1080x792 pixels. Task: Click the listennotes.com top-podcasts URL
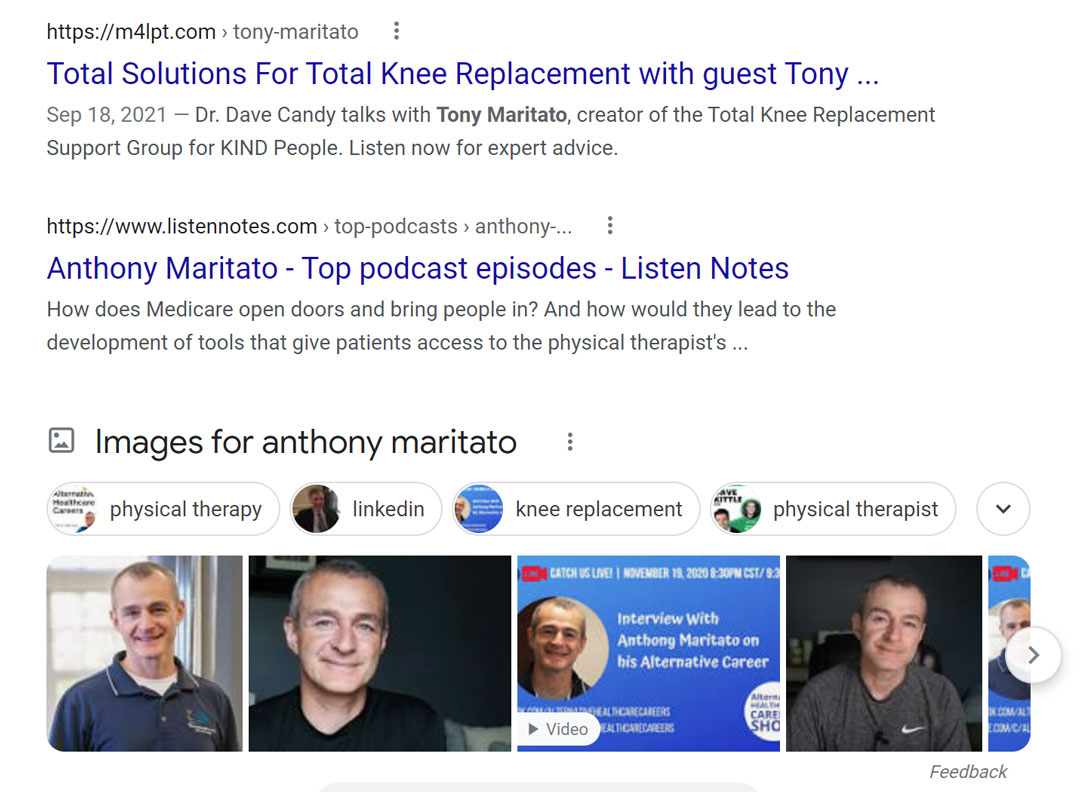pos(309,226)
